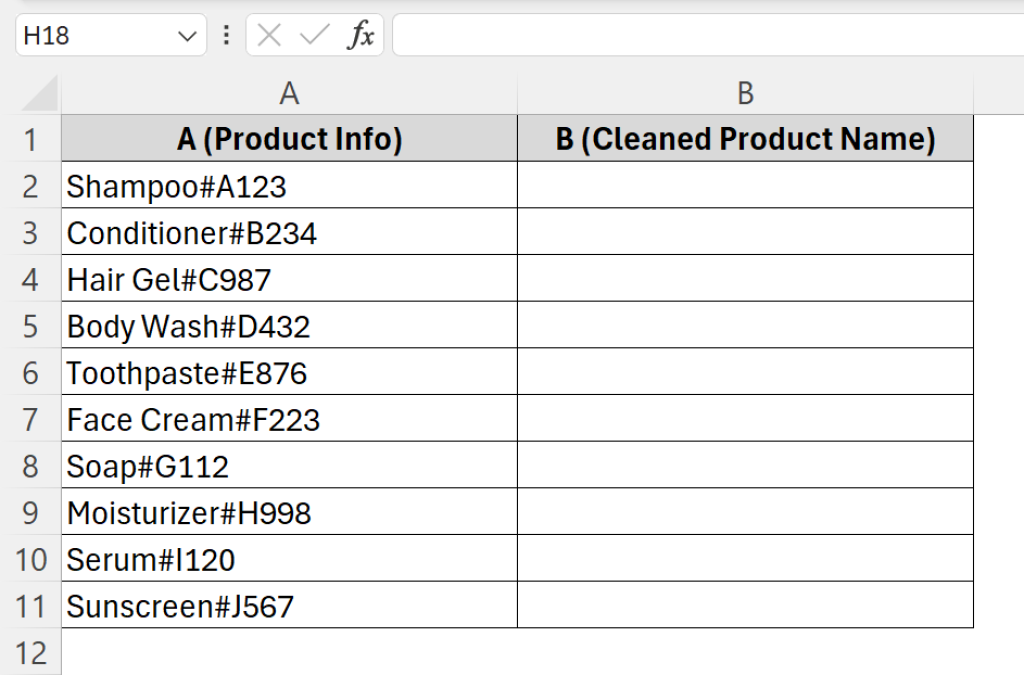The image size is (1024, 675).
Task: Select column B by its header
Action: 745,92
